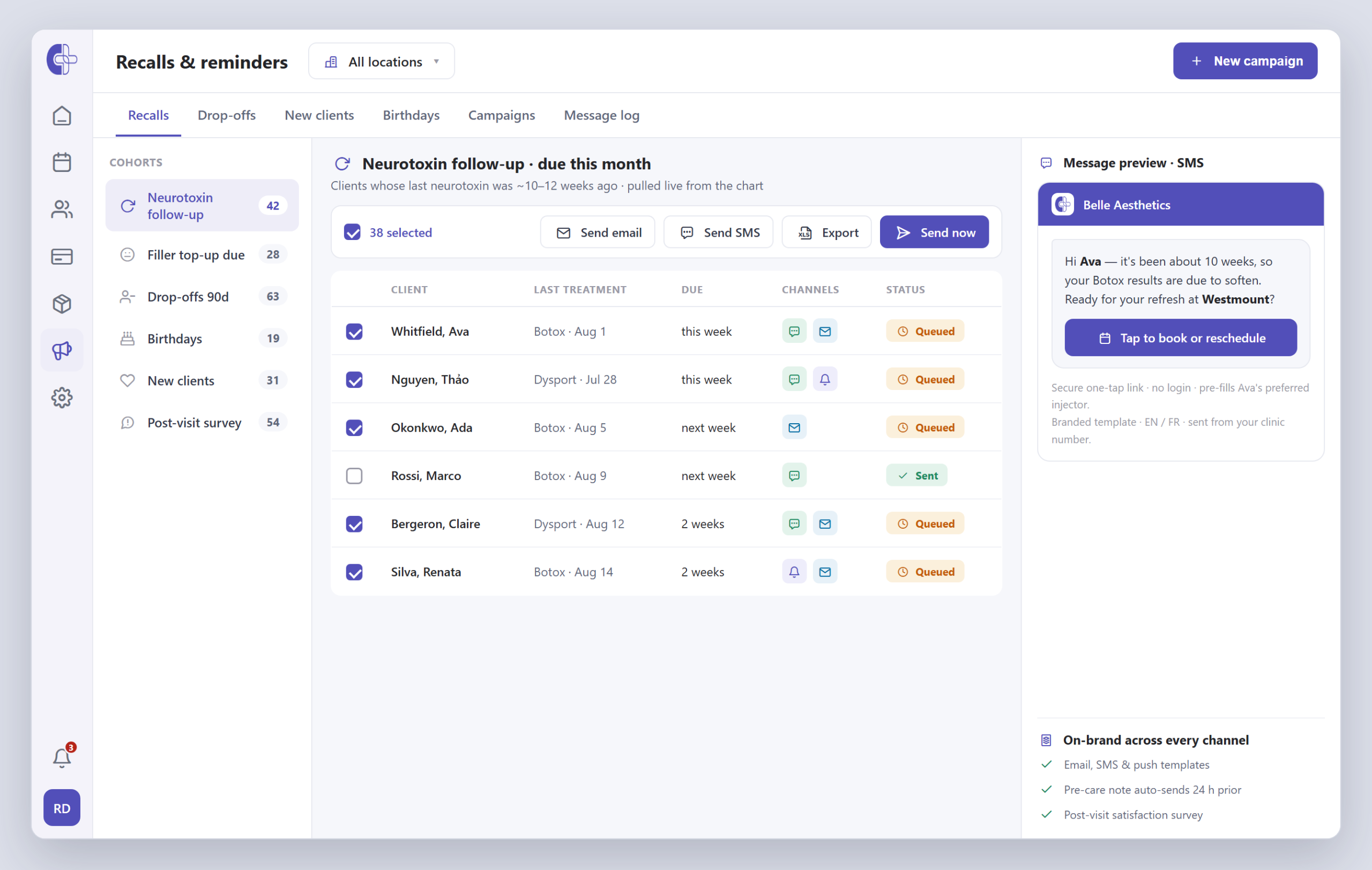The width and height of the screenshot is (1372, 870).
Task: Switch to the Campaigns tab
Action: click(502, 115)
